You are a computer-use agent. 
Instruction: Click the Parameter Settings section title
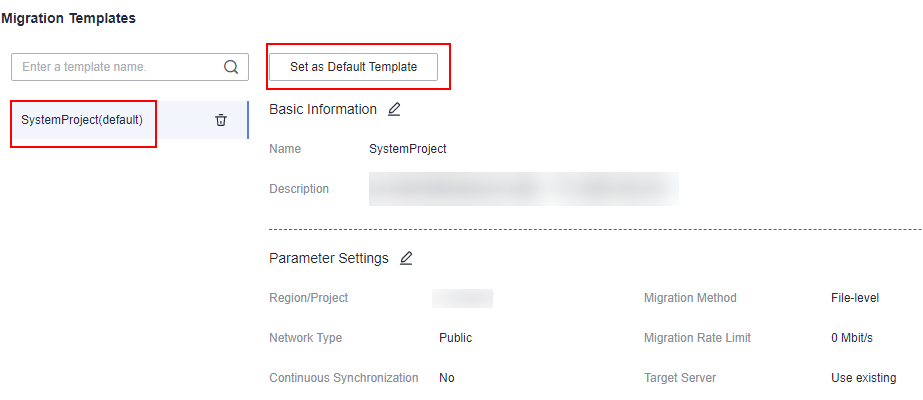[x=328, y=258]
